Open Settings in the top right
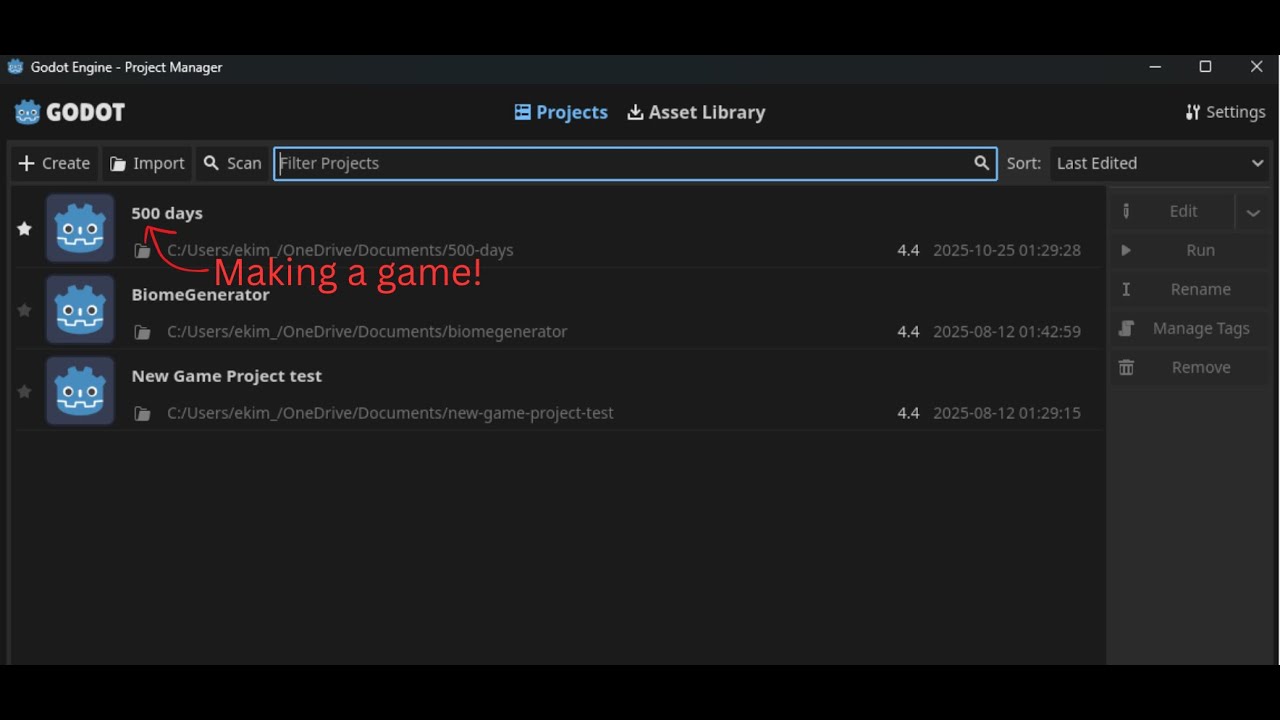 1225,112
